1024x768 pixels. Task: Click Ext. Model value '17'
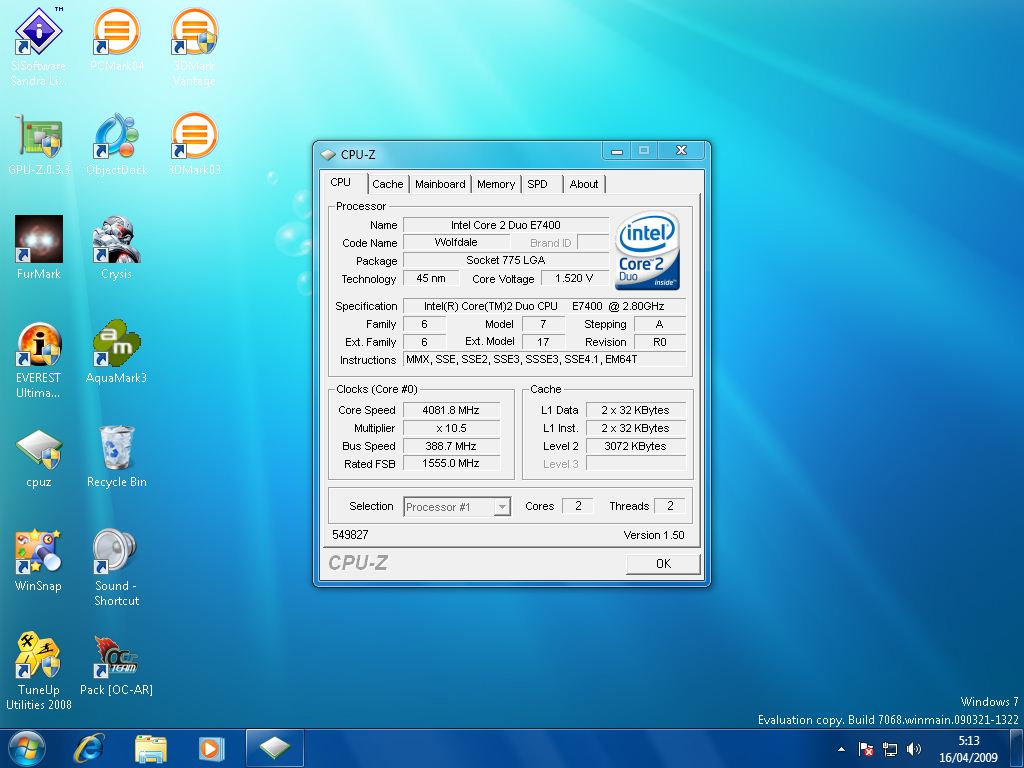click(x=543, y=342)
